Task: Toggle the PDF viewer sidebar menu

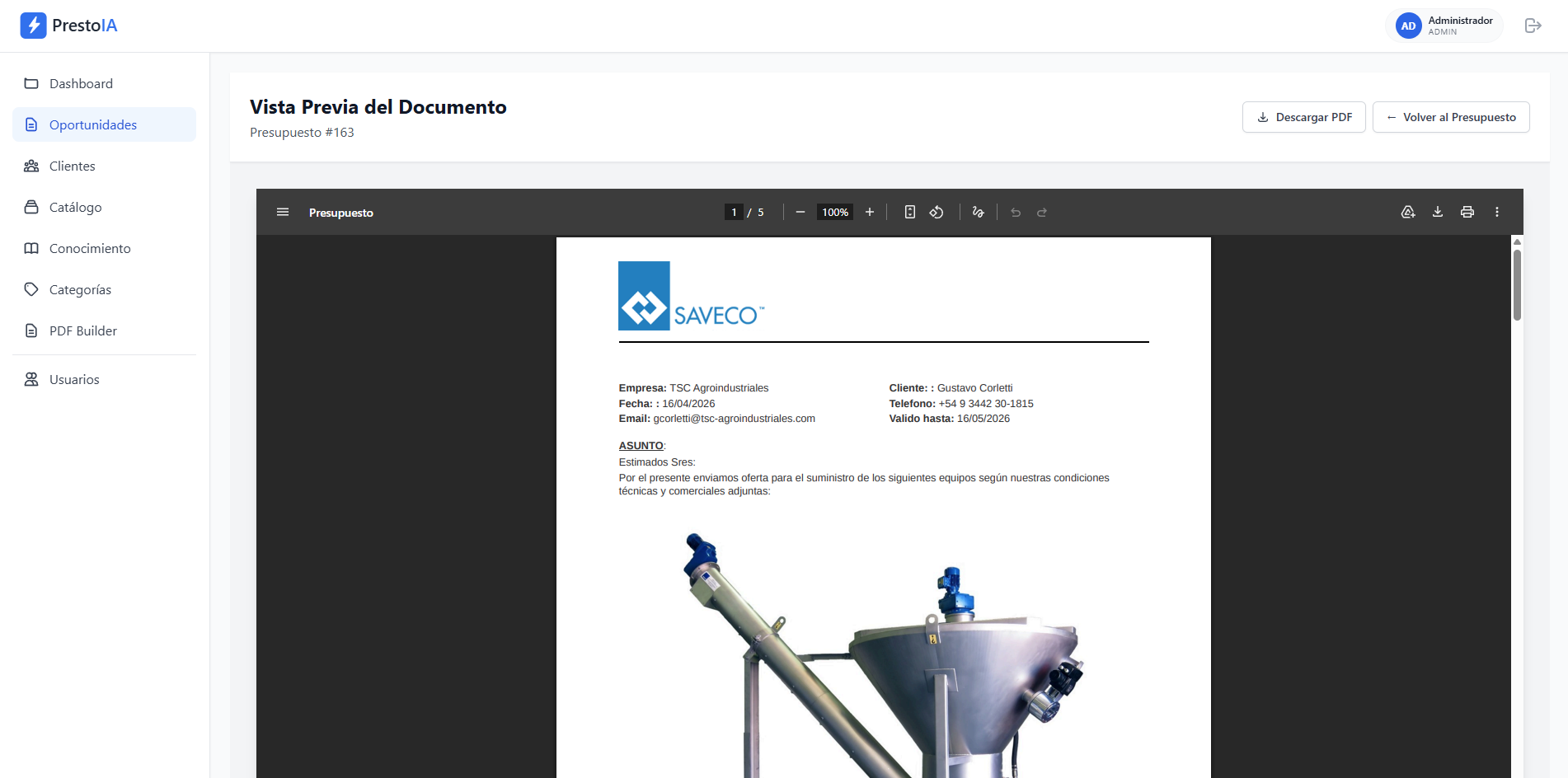Action: 283,212
